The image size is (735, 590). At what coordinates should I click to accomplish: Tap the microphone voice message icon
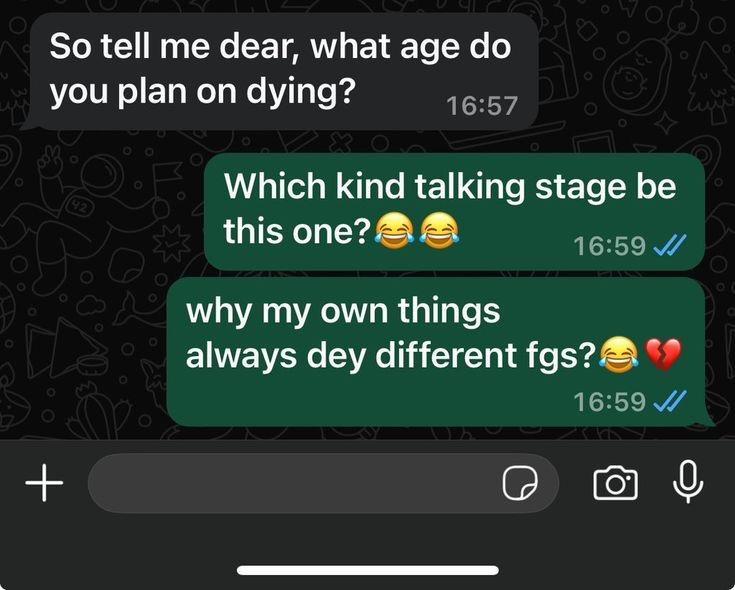point(687,484)
